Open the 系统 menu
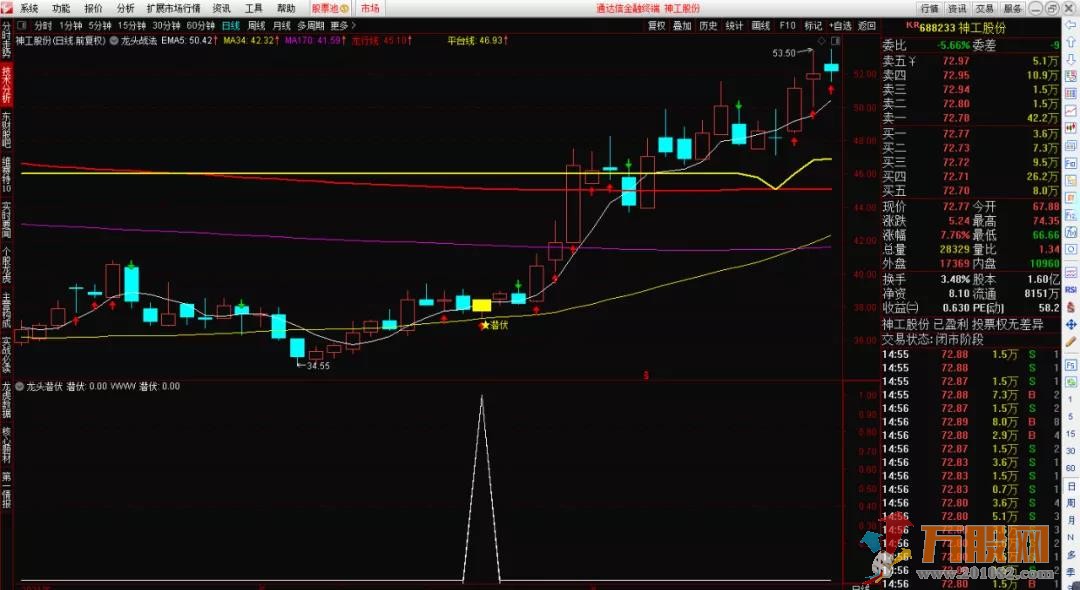The width and height of the screenshot is (1080, 590). click(x=29, y=8)
